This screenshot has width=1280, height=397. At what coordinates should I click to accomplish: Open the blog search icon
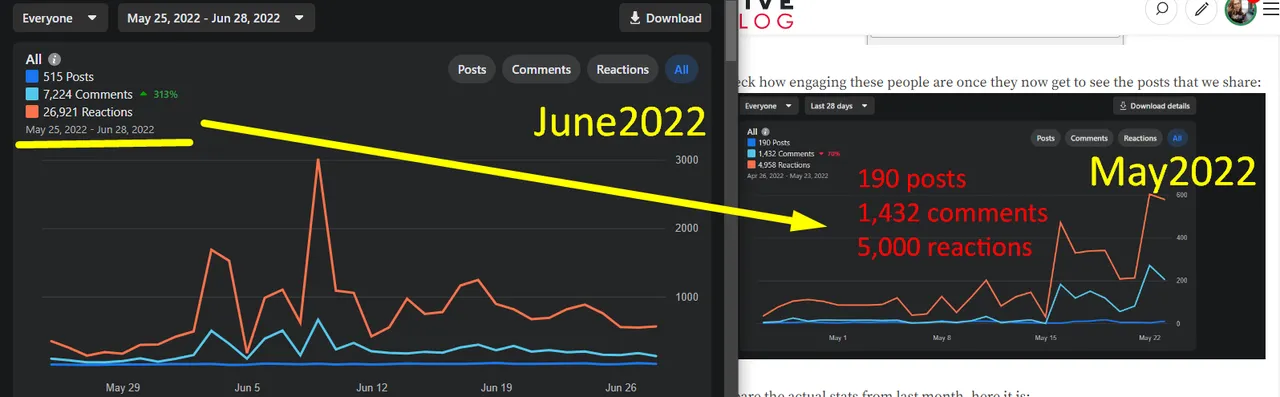coord(1161,10)
